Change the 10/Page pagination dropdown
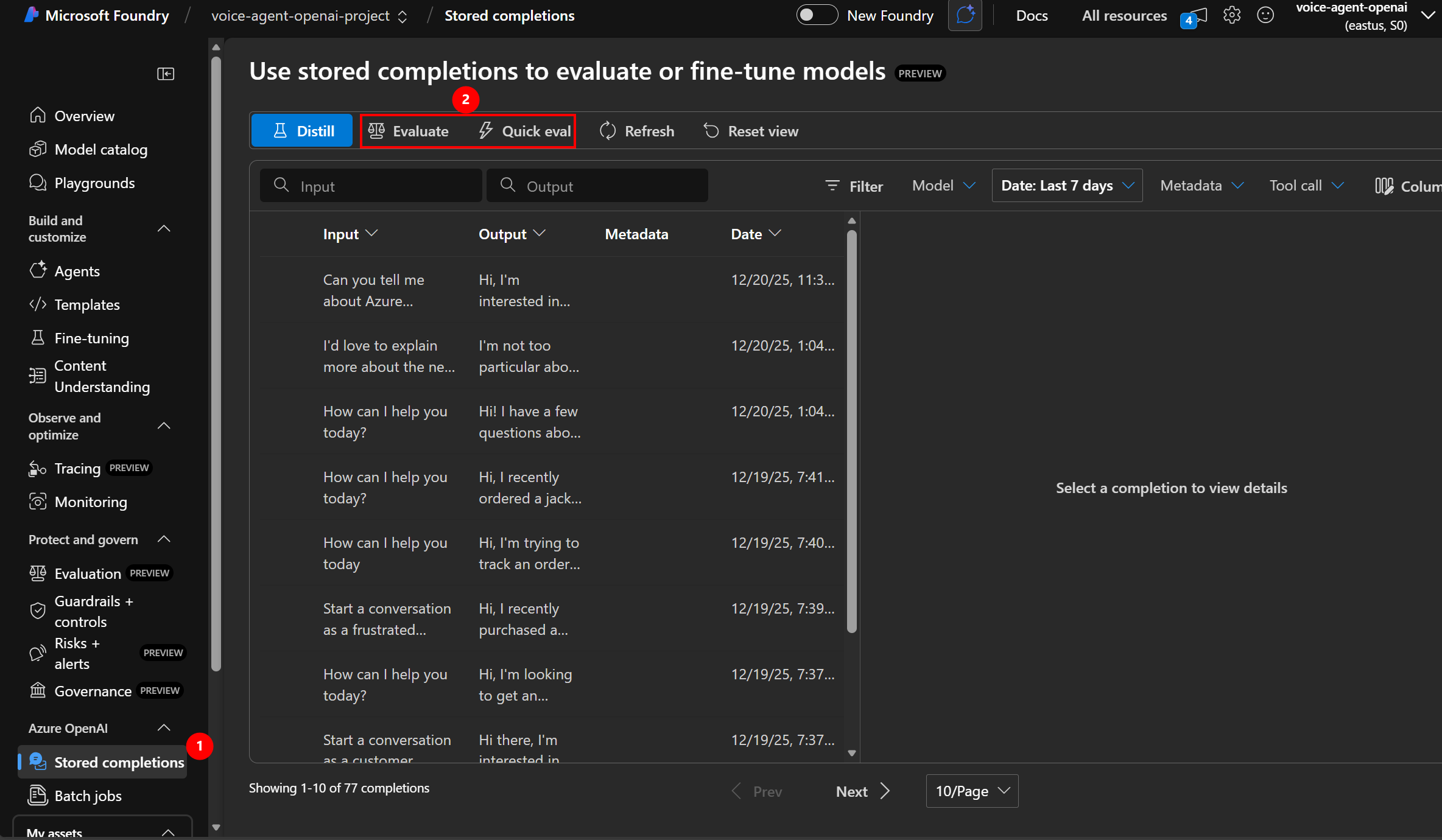 click(x=971, y=791)
